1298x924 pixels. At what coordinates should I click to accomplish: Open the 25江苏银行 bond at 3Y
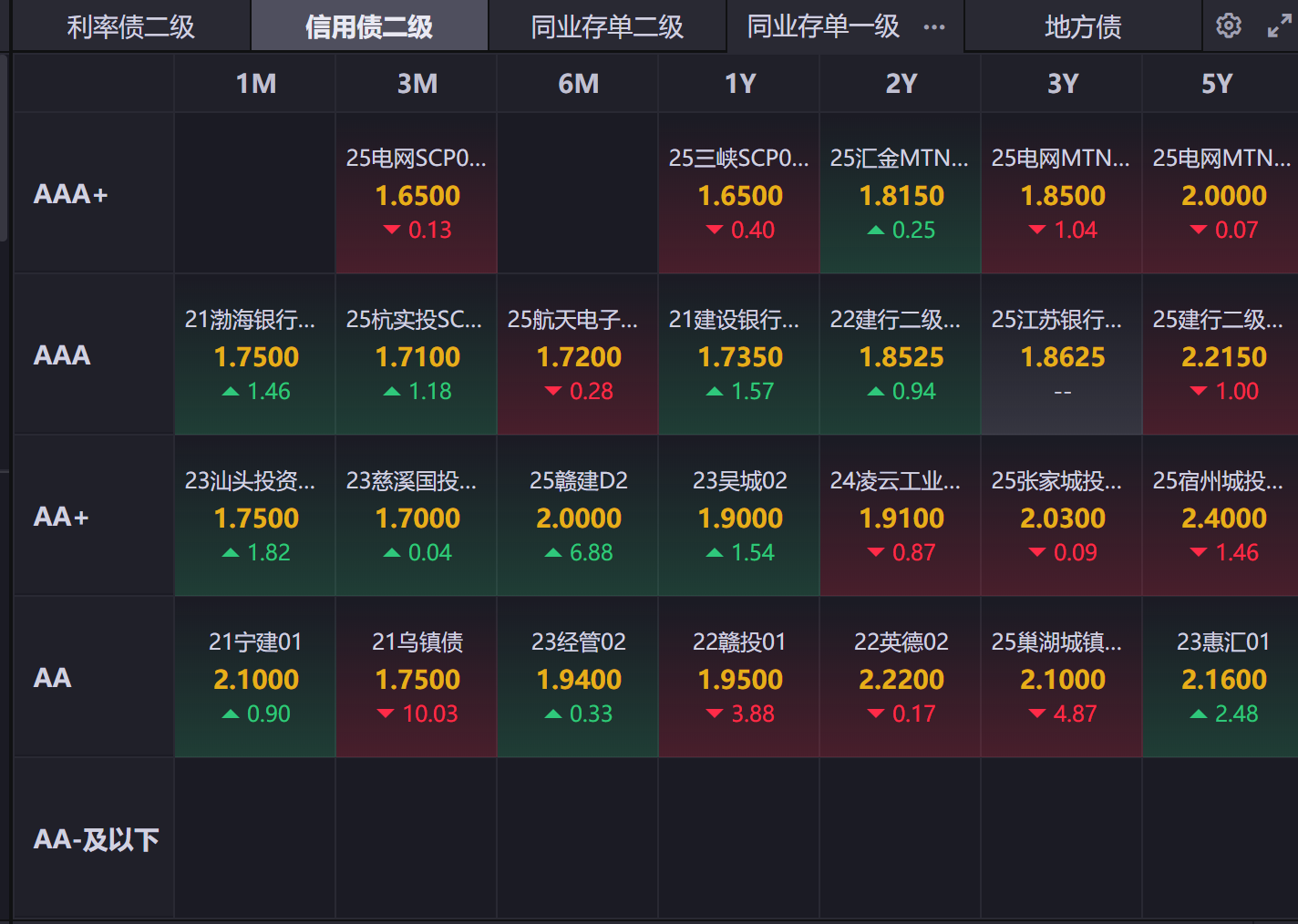click(x=1062, y=354)
